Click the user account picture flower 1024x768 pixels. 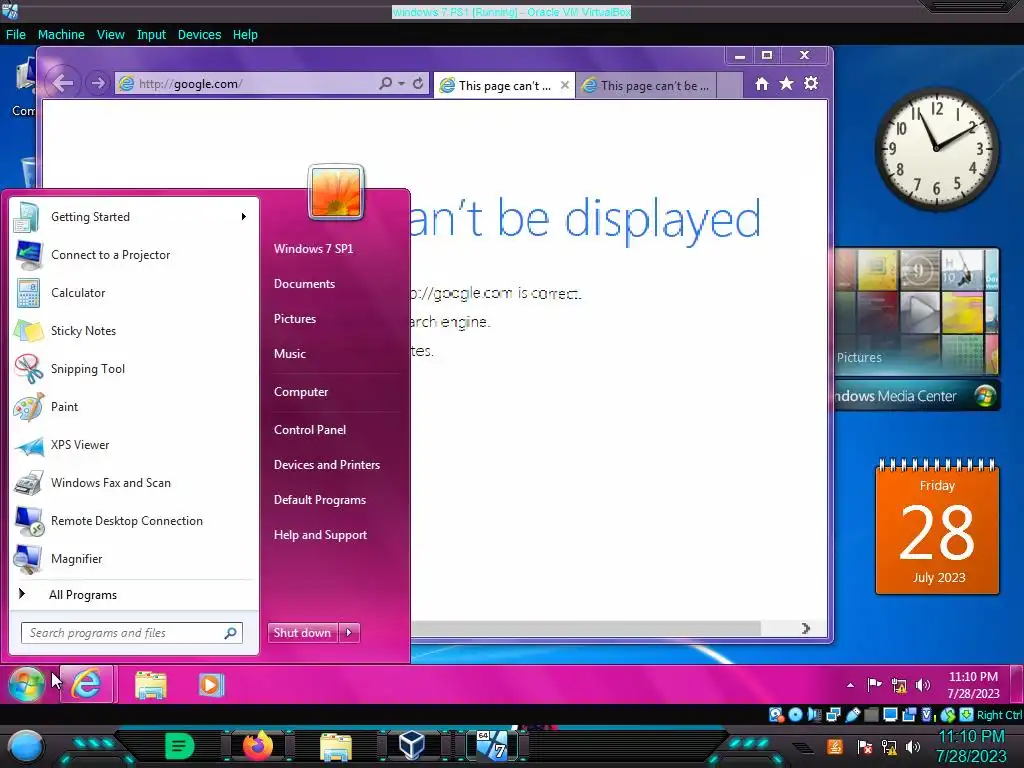click(336, 191)
